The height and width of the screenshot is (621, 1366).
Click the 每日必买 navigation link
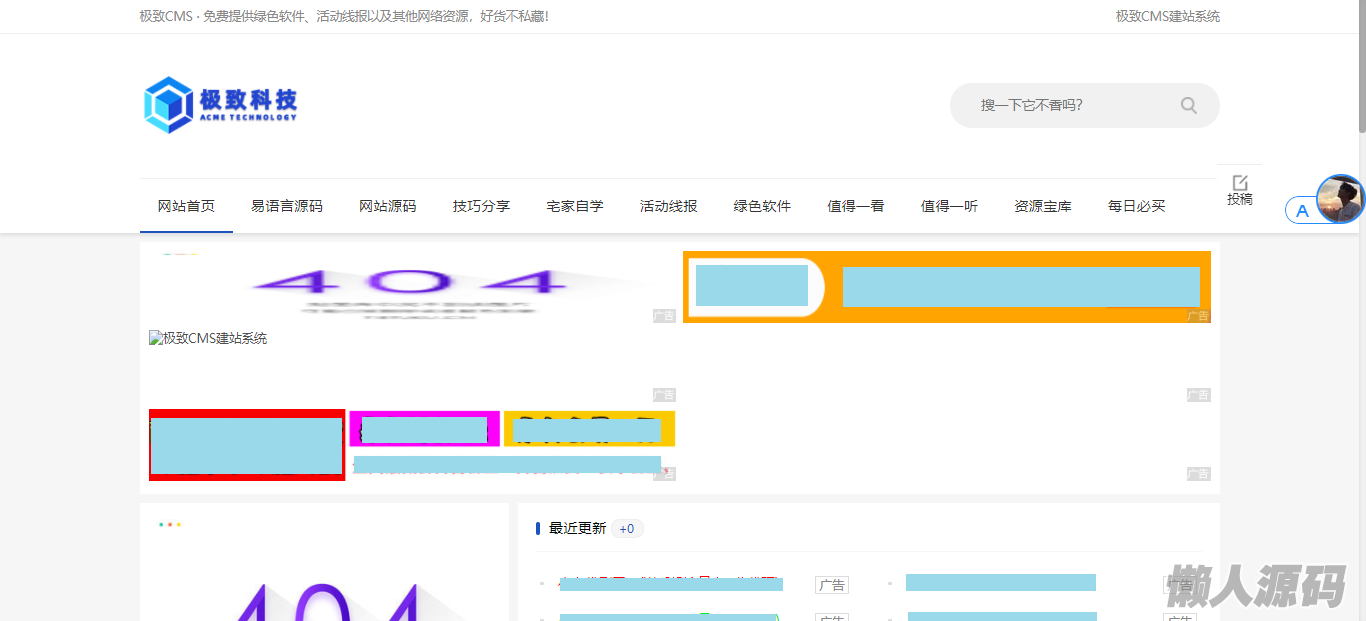pos(1136,206)
